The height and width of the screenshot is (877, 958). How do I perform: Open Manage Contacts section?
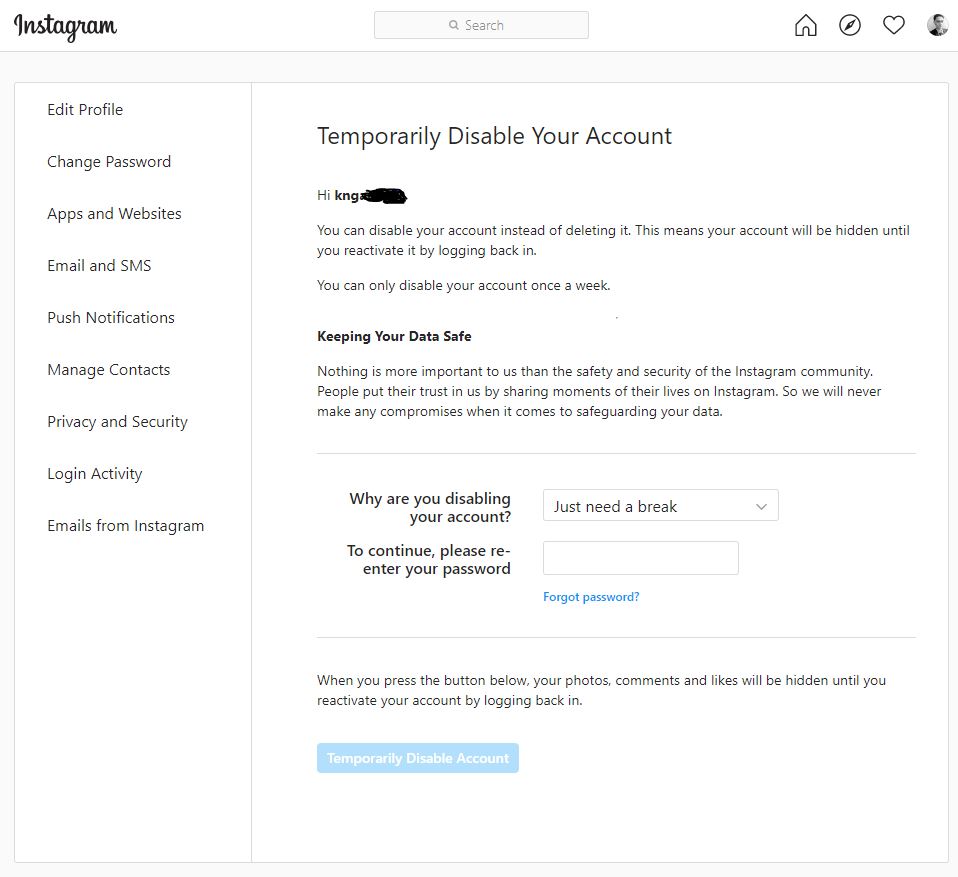click(109, 369)
